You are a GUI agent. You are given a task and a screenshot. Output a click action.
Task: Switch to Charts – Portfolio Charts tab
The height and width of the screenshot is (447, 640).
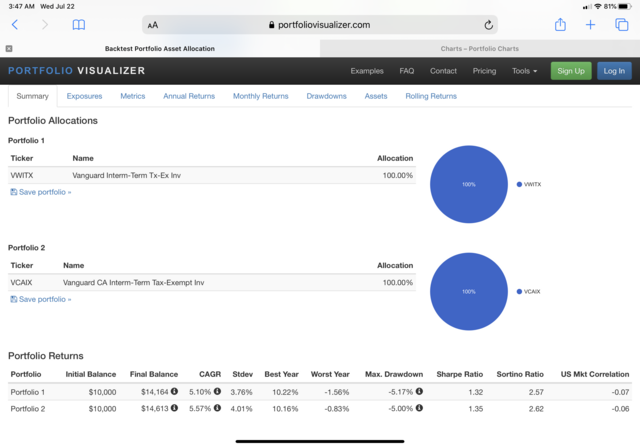tap(480, 49)
